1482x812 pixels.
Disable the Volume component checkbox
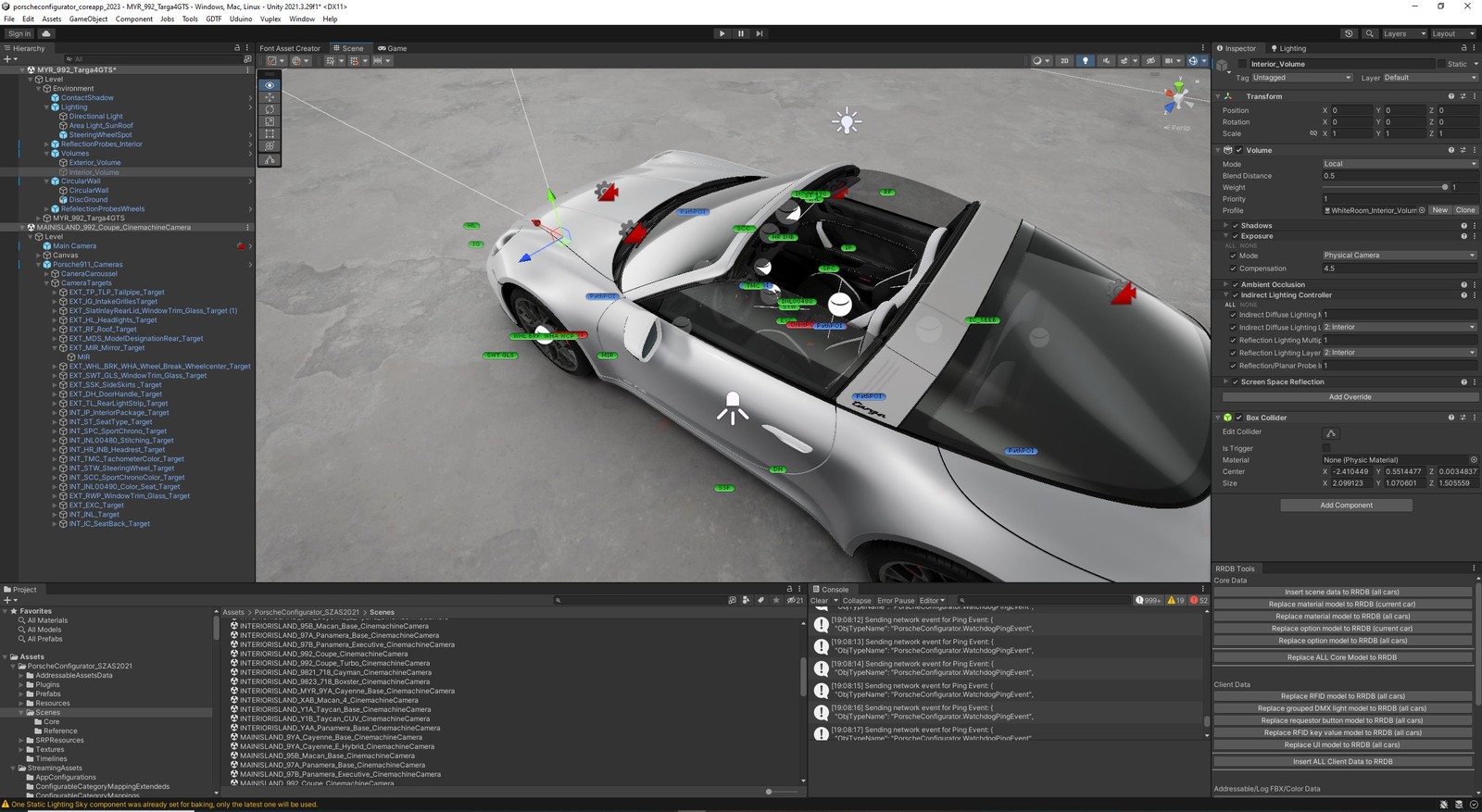tap(1239, 150)
